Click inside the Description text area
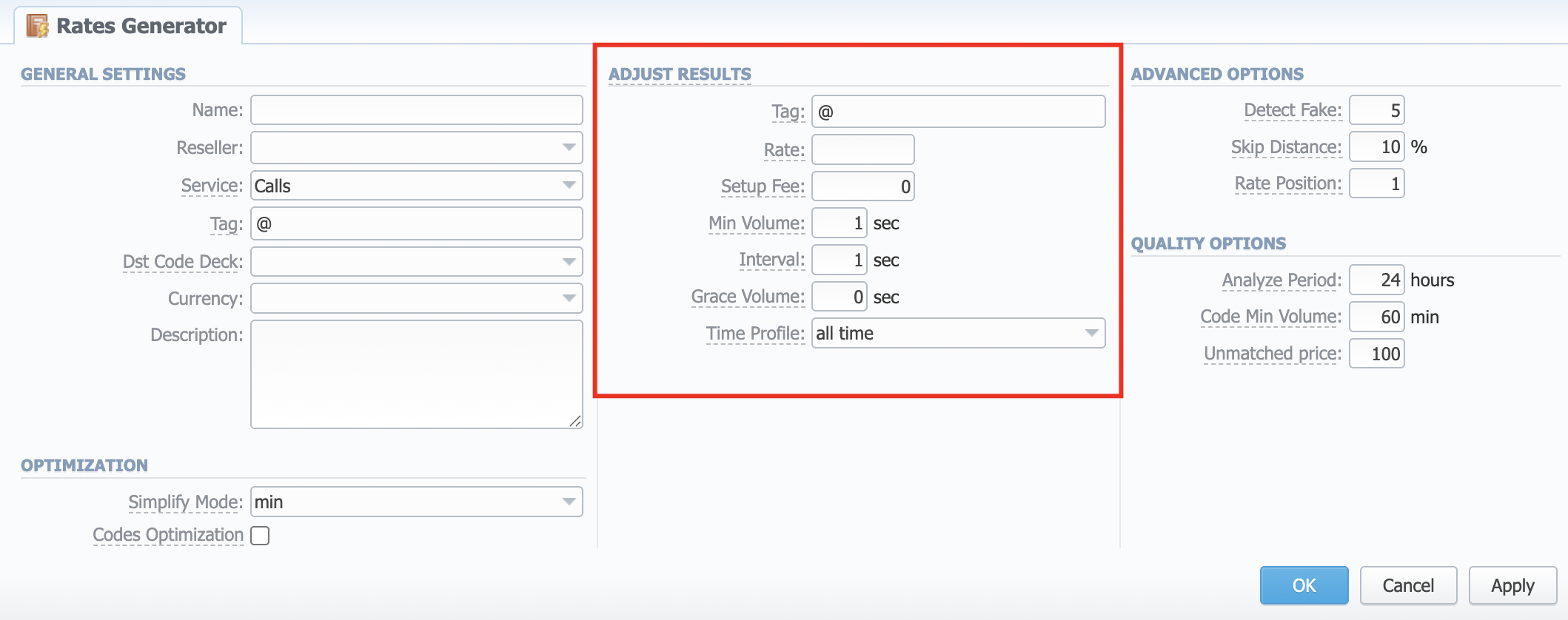This screenshot has height=620, width=1568. click(x=417, y=374)
